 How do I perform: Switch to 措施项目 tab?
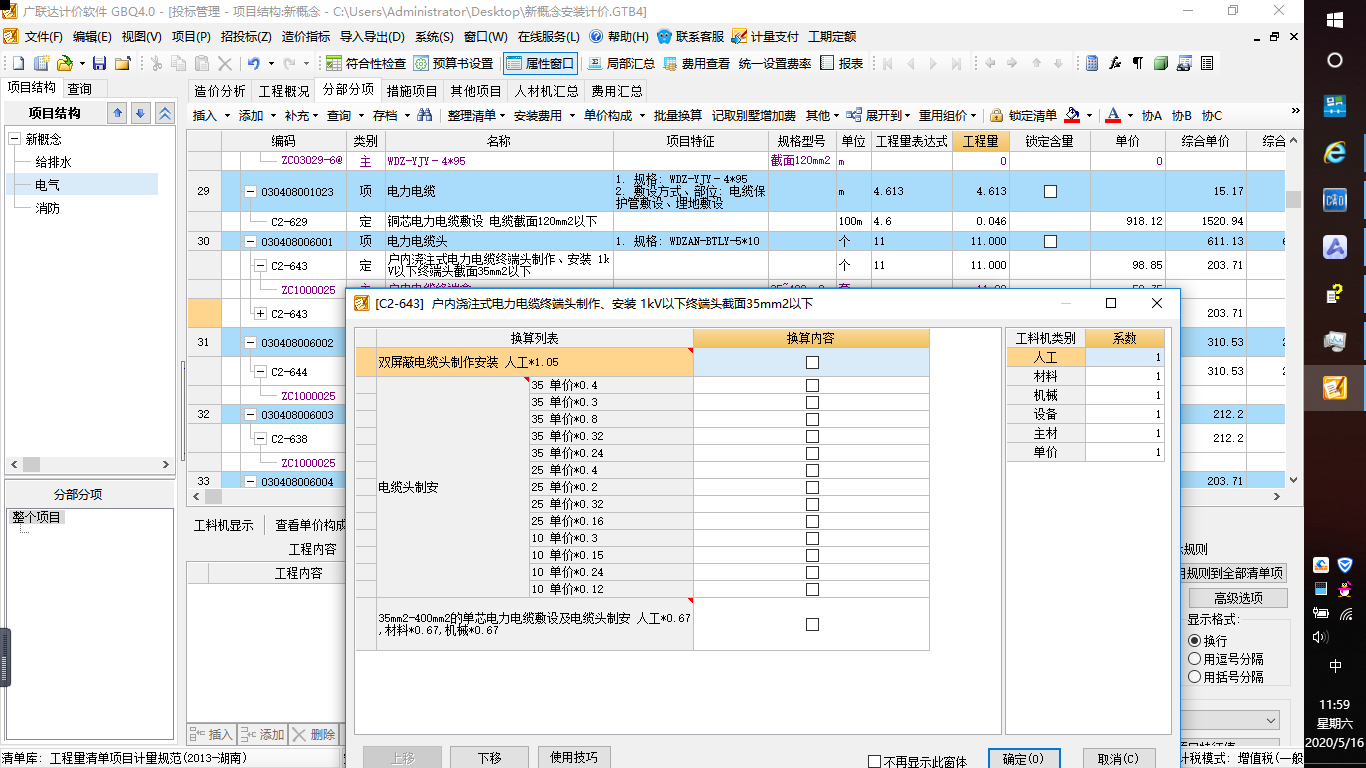(412, 90)
